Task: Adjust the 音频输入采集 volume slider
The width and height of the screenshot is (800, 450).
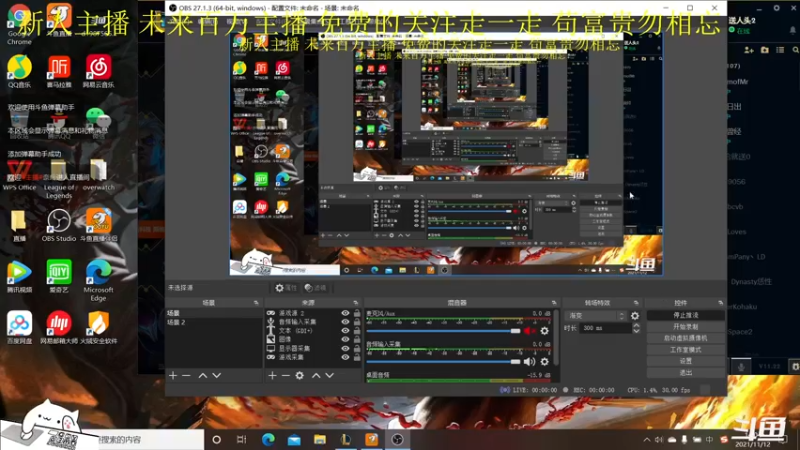Action: pyautogui.click(x=443, y=362)
